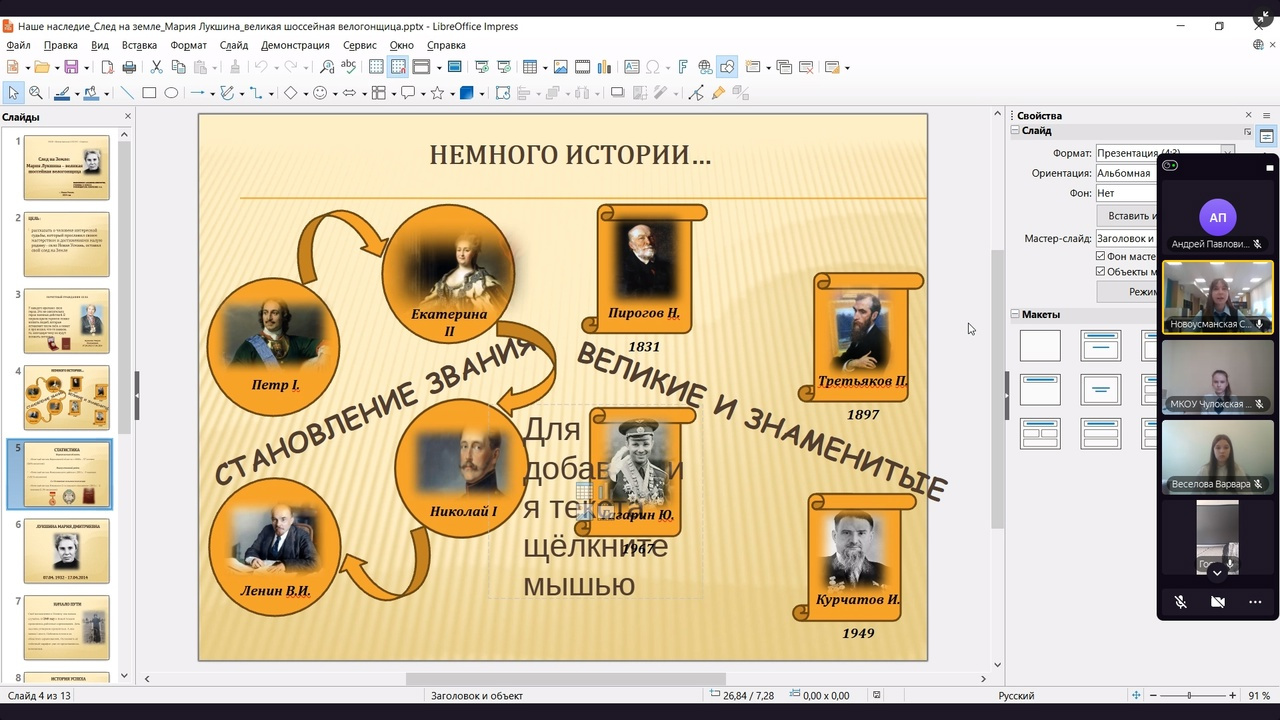The width and height of the screenshot is (1280, 720).
Task: Insert a table using toolbar icon
Action: (529, 67)
